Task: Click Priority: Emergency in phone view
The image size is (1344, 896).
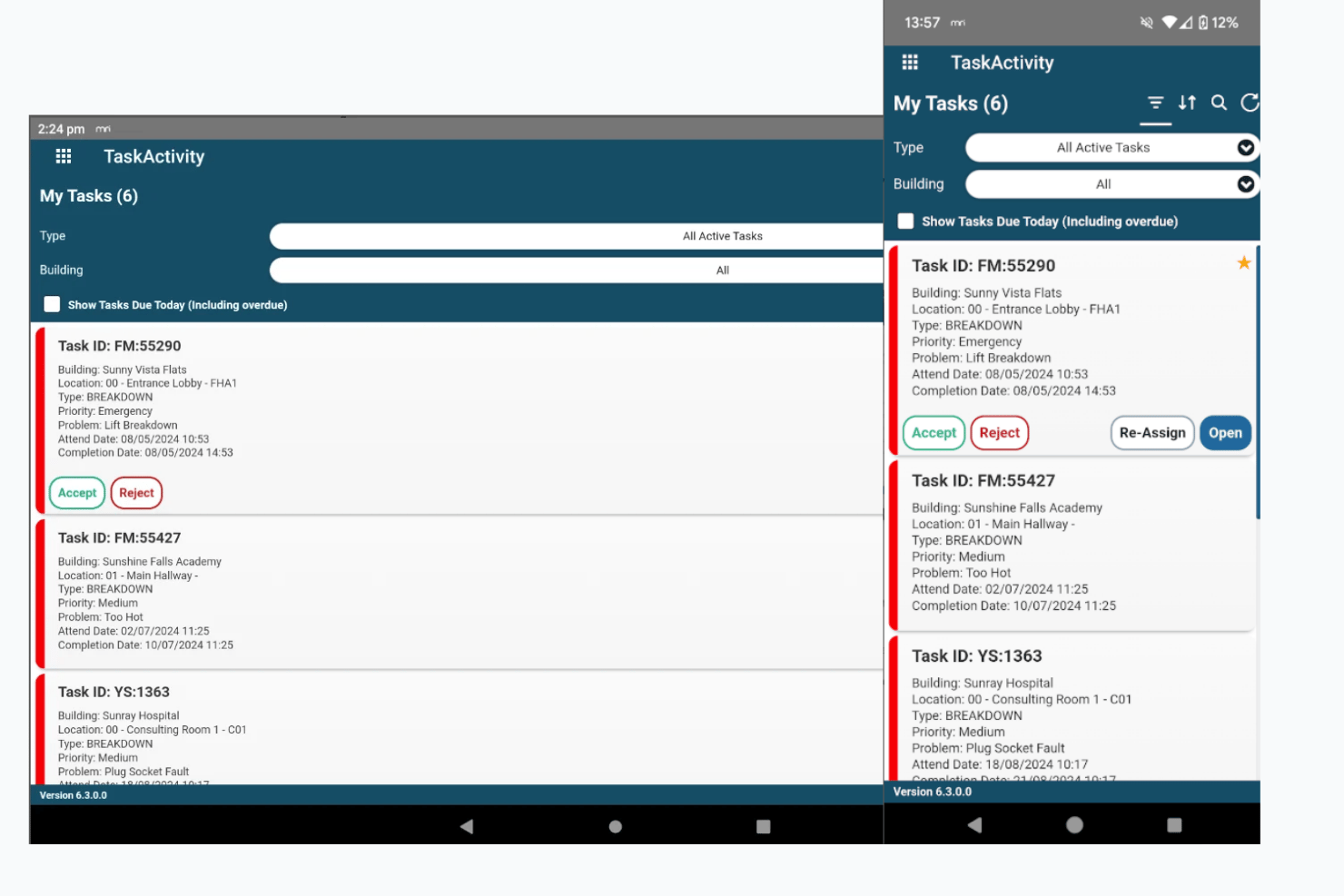Action: [x=967, y=342]
